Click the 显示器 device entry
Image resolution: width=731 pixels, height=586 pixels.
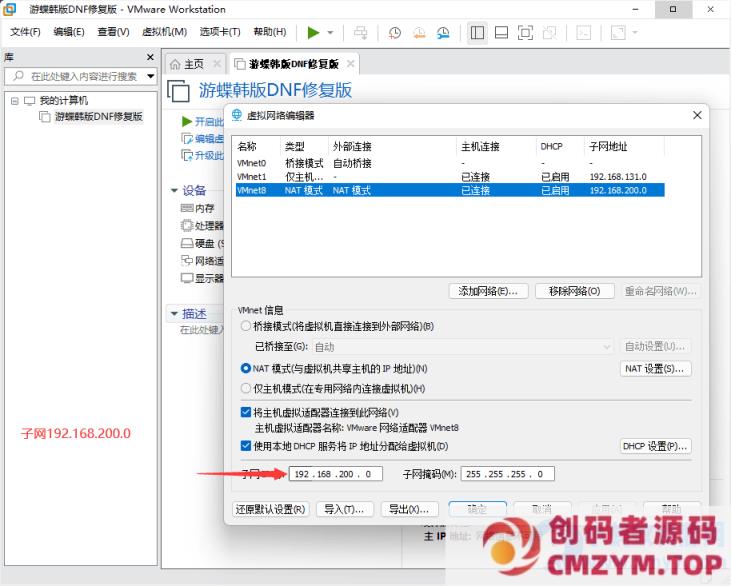point(202,278)
